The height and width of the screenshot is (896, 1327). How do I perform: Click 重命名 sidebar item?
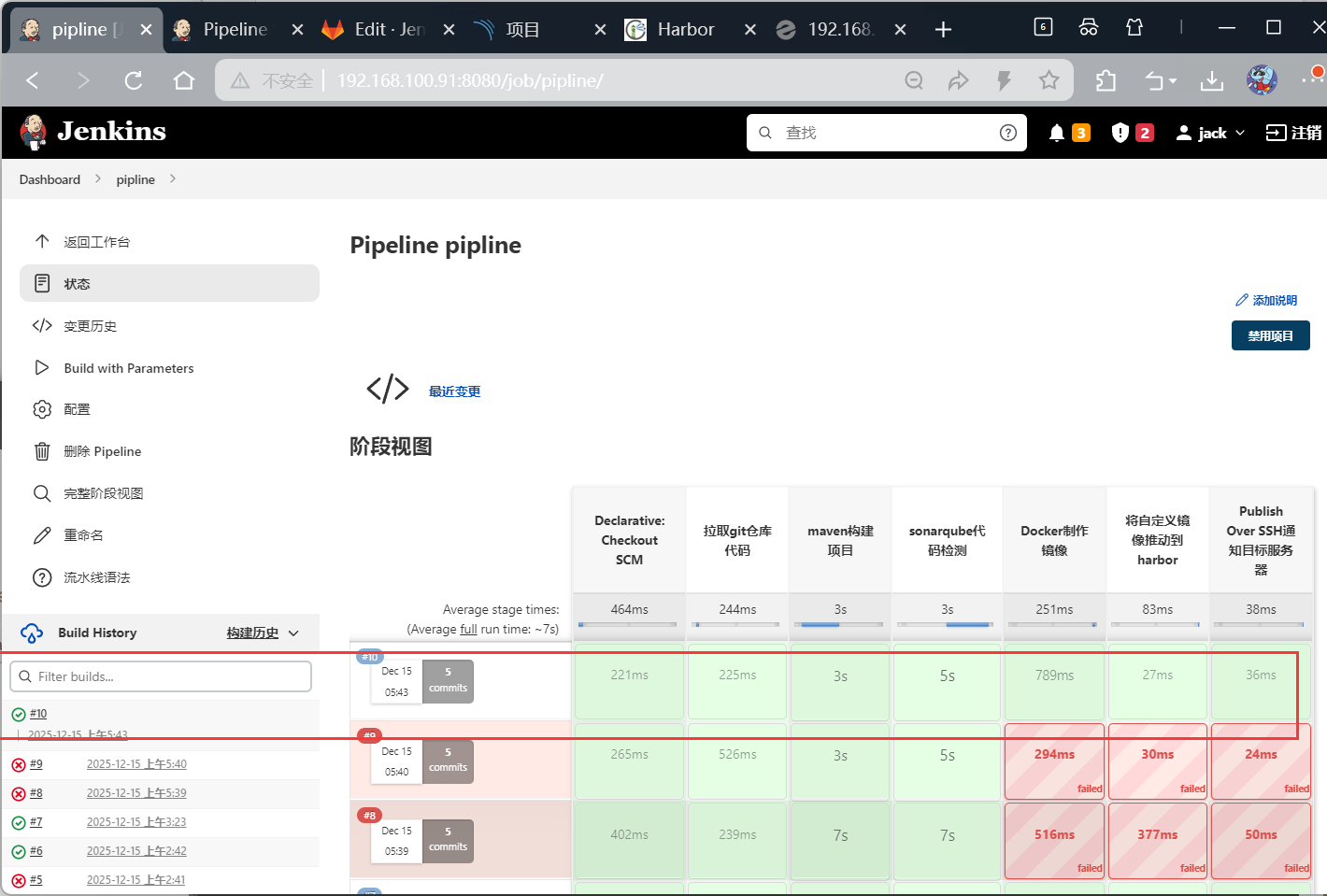[x=169, y=535]
